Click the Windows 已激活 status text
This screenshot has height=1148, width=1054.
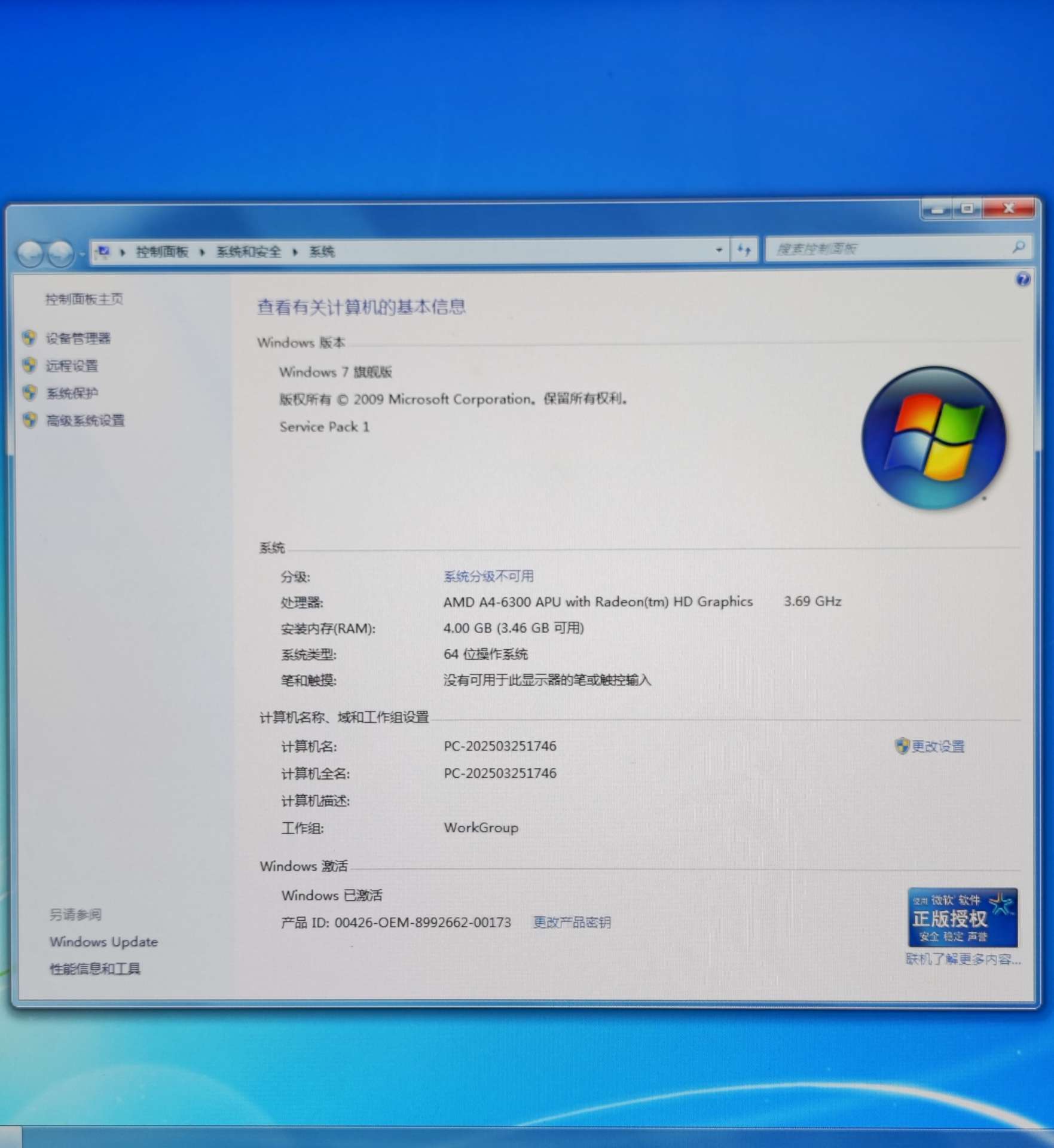[x=332, y=895]
